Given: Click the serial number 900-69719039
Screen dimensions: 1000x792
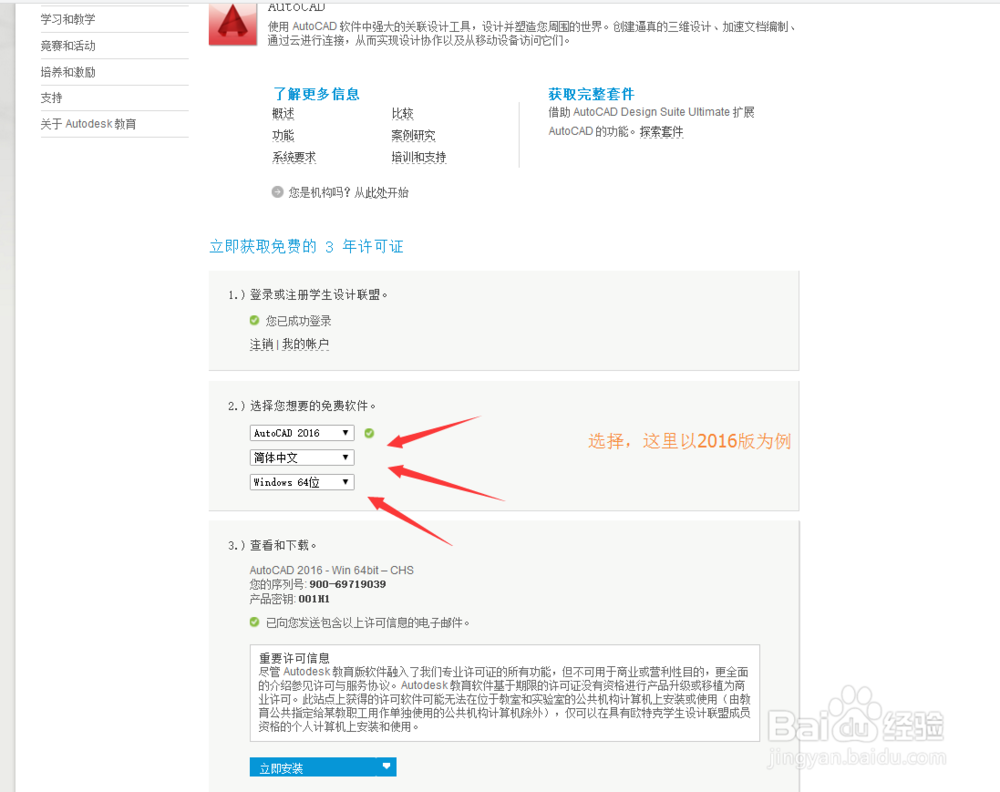Looking at the screenshot, I should 348,584.
